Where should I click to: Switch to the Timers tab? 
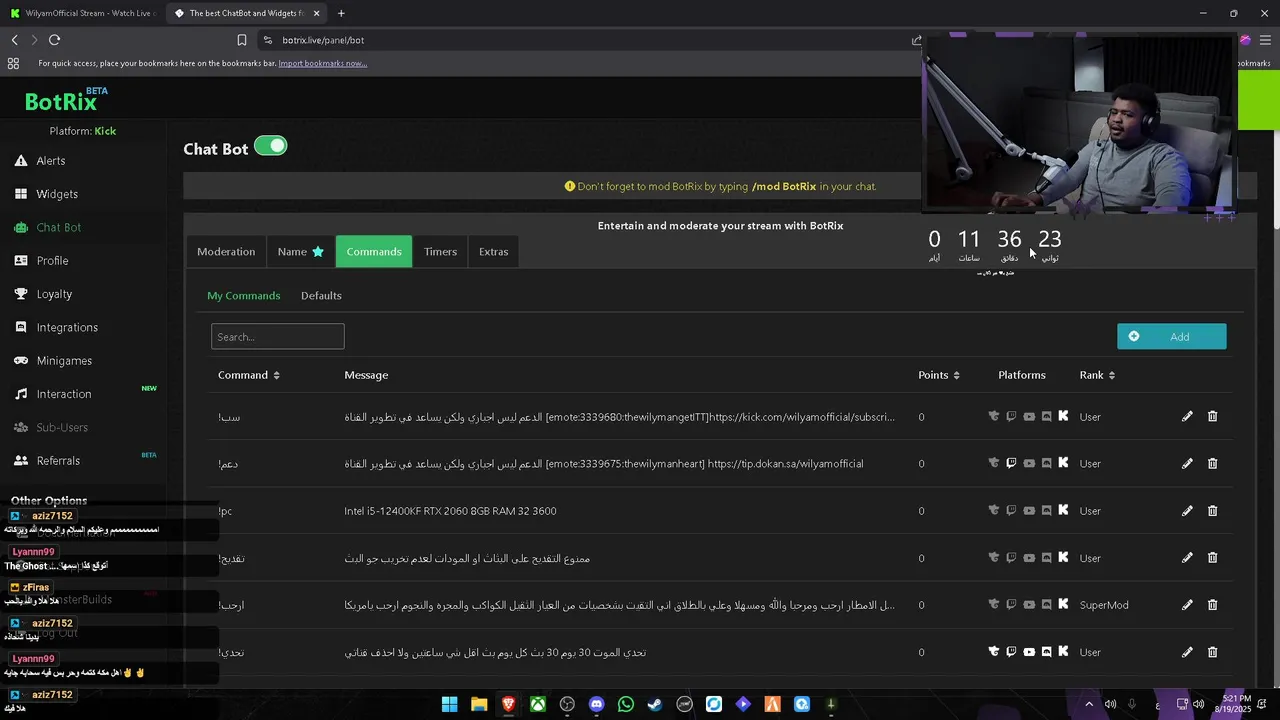(x=440, y=252)
